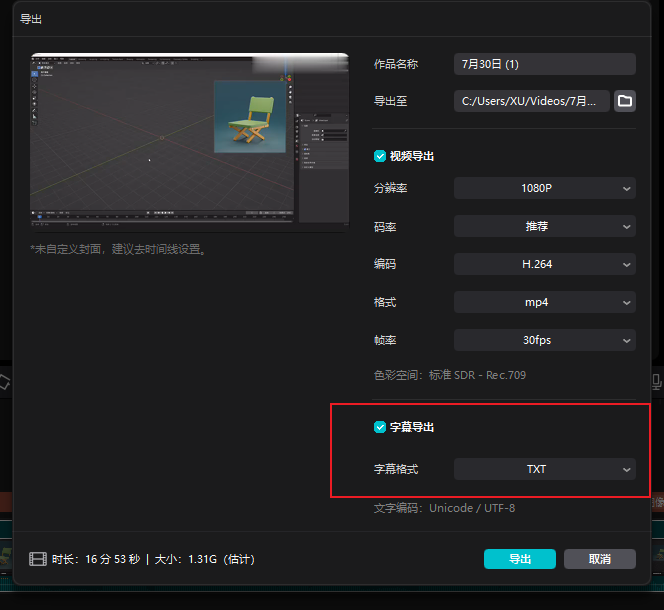Click the 作品名称 text field
Viewport: 664px width, 610px height.
coord(544,64)
